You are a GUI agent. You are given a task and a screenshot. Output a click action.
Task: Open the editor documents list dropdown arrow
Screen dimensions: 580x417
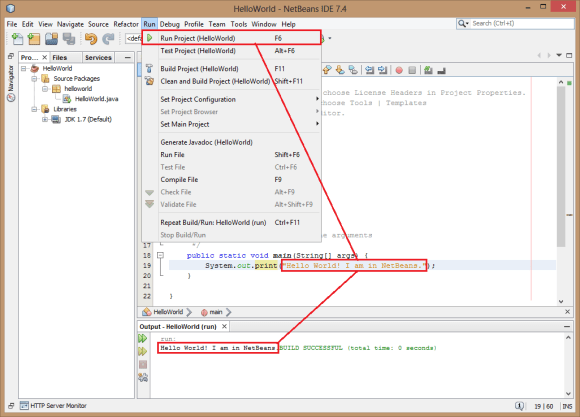click(x=559, y=56)
